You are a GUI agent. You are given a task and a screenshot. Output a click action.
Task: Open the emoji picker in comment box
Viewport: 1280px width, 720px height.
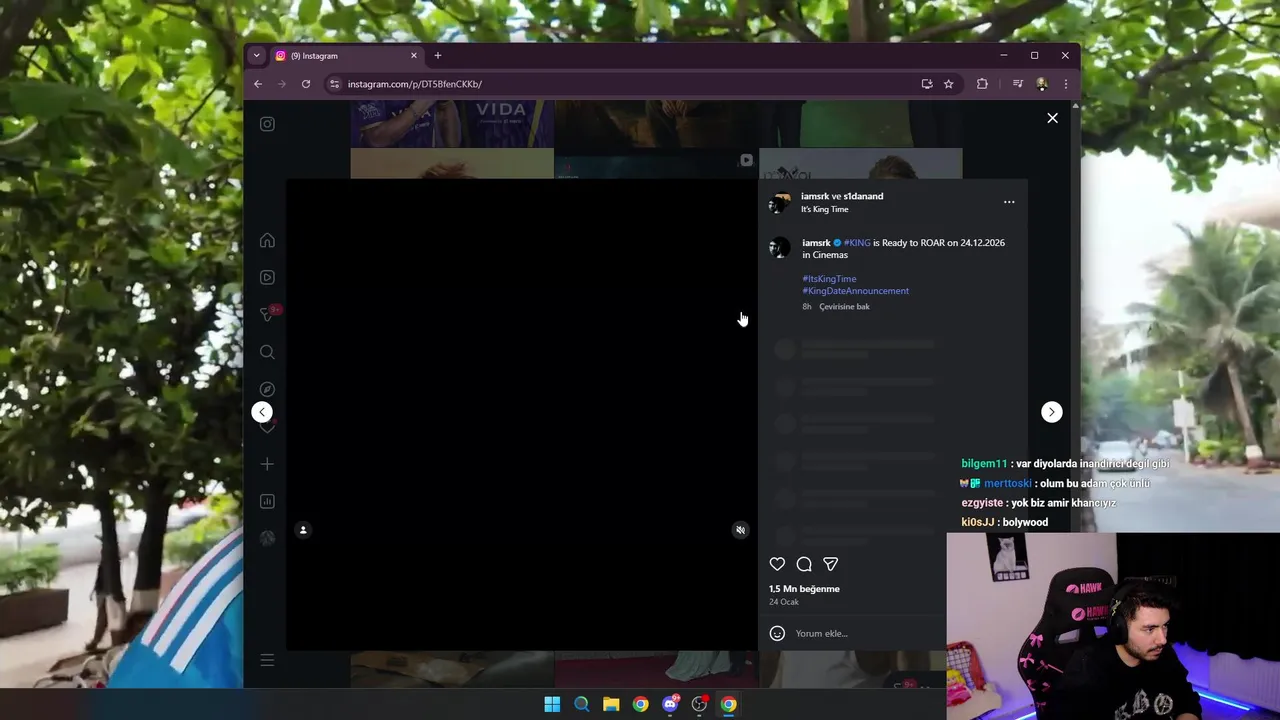tap(777, 633)
